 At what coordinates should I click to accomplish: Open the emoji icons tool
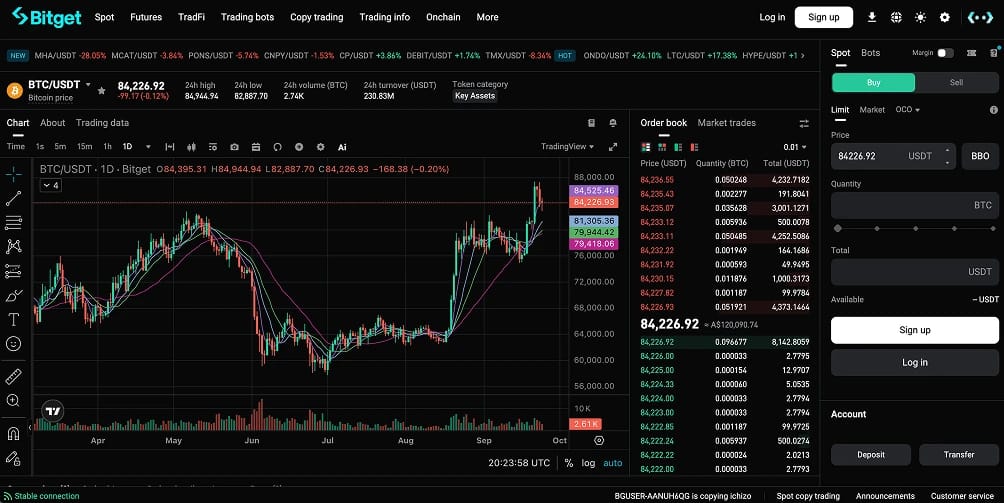point(13,344)
